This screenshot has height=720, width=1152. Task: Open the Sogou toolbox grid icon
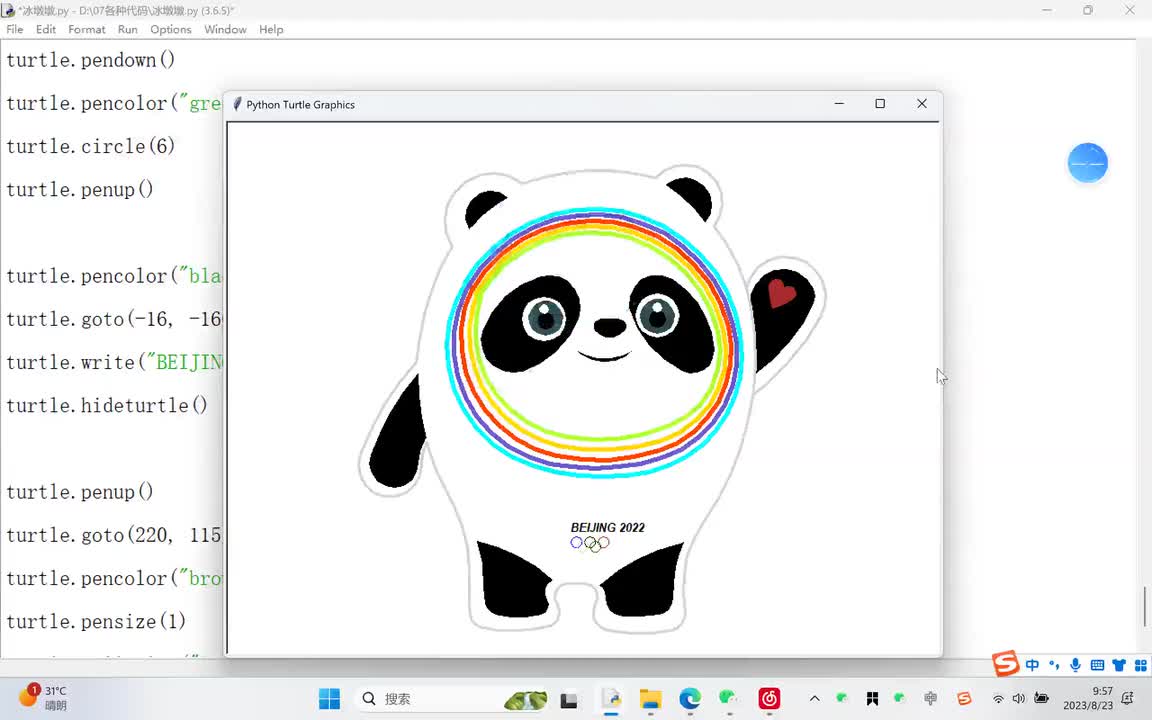click(1140, 666)
